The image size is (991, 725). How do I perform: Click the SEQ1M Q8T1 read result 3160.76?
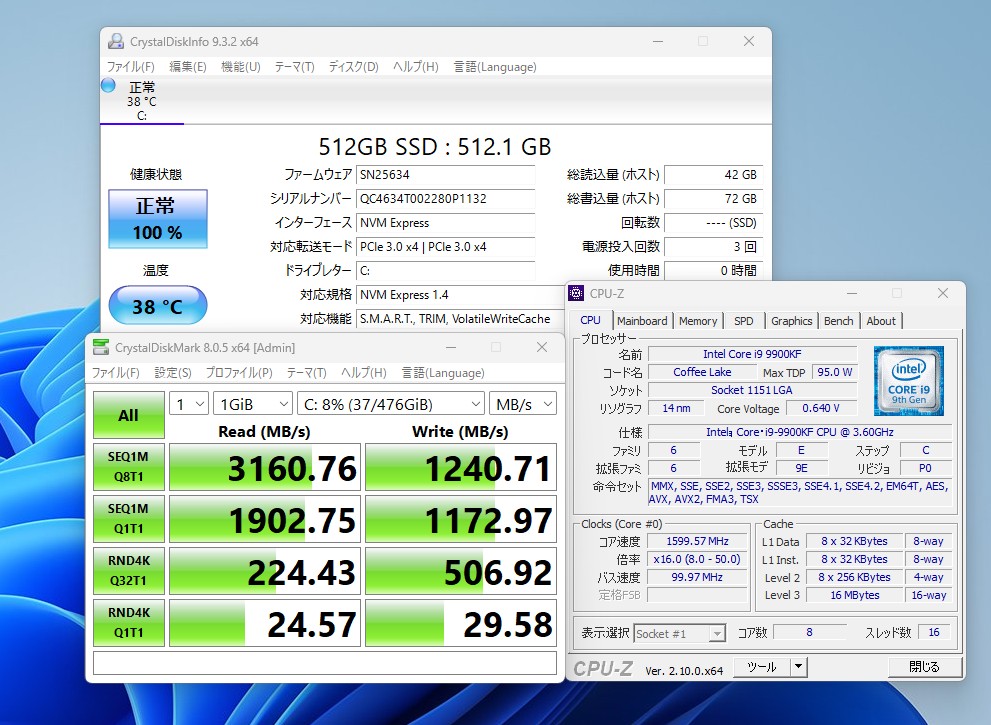pos(265,467)
